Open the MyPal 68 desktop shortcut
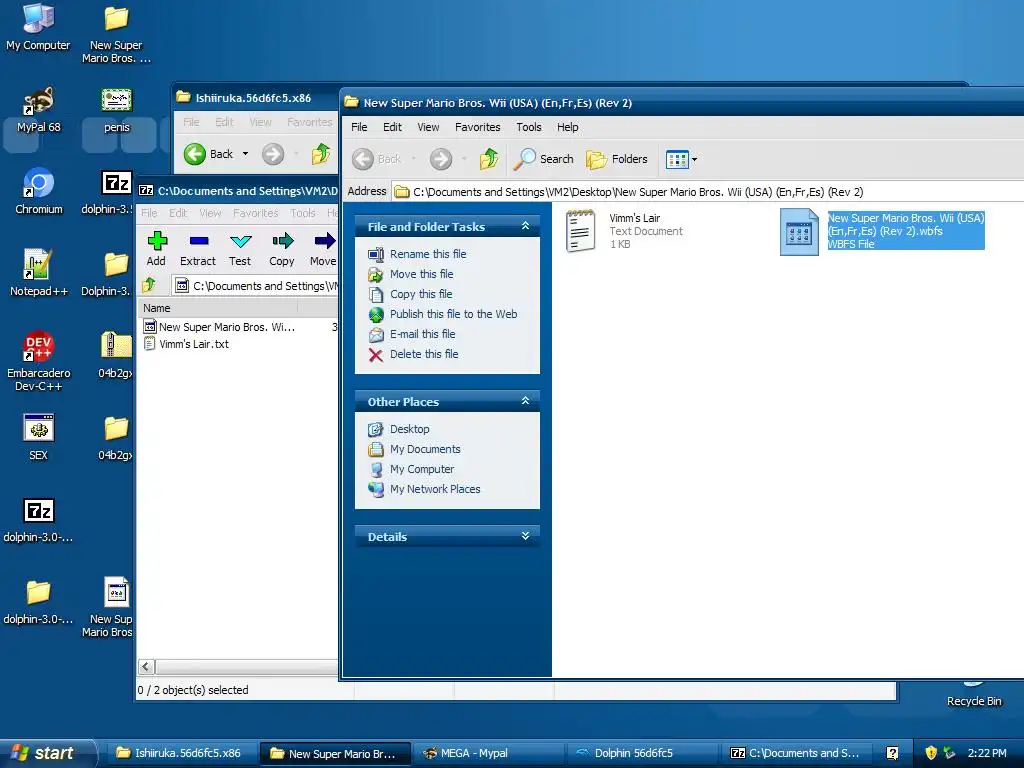This screenshot has height=768, width=1024. (x=39, y=109)
